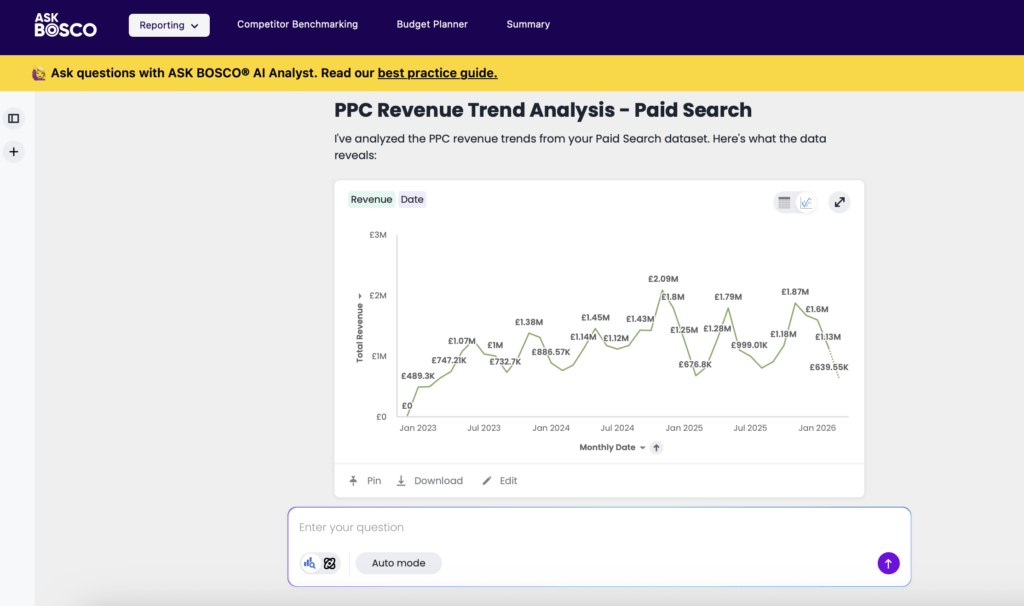This screenshot has height=606, width=1024.
Task: Edit the chart with pencil icon
Action: click(498, 480)
